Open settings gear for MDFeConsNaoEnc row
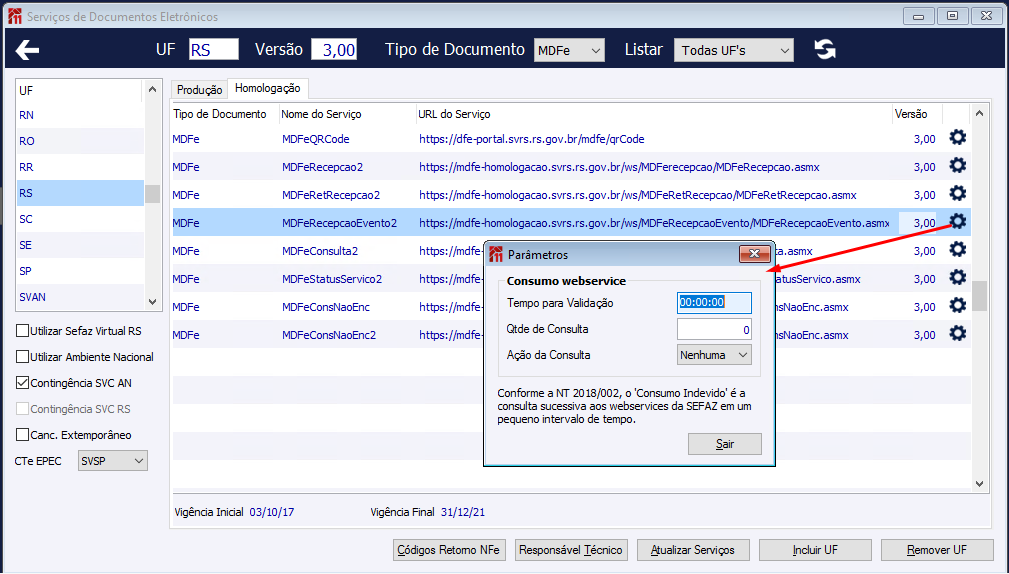This screenshot has width=1009, height=574. point(958,306)
